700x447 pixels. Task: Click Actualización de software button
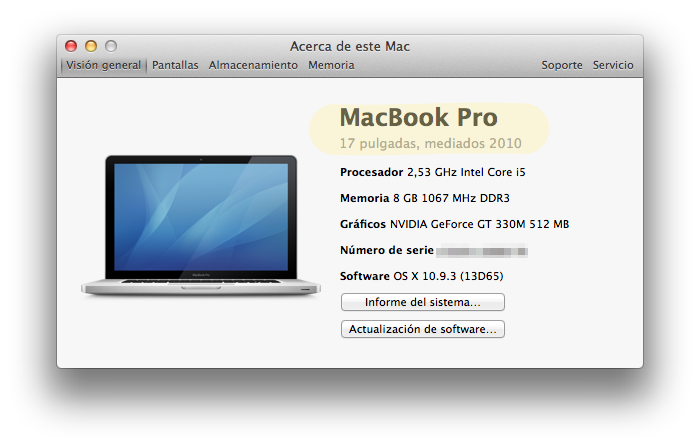pos(423,329)
